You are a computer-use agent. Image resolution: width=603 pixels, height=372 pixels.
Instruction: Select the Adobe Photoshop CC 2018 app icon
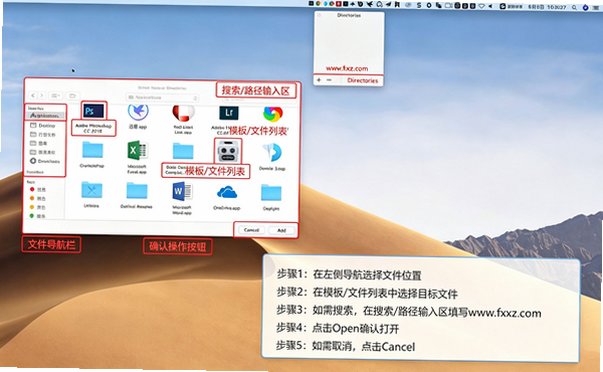coord(94,111)
